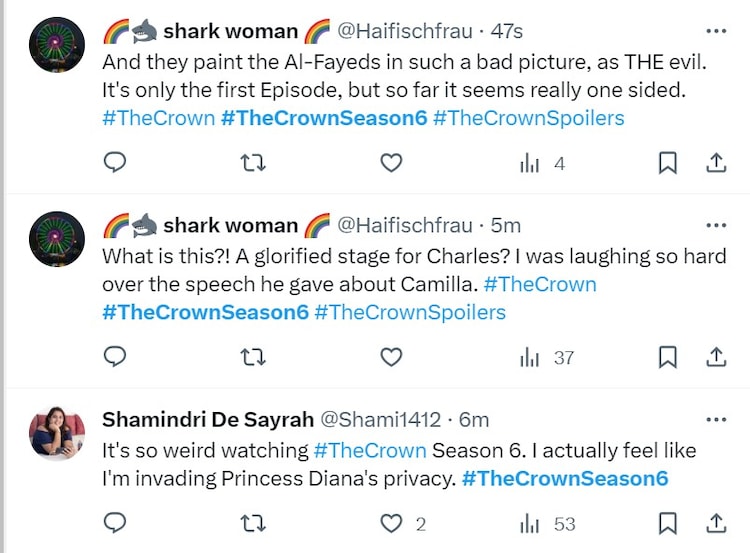The image size is (750, 553).
Task: Share Shamindri De Sayrah's tweet
Action: pos(716,523)
